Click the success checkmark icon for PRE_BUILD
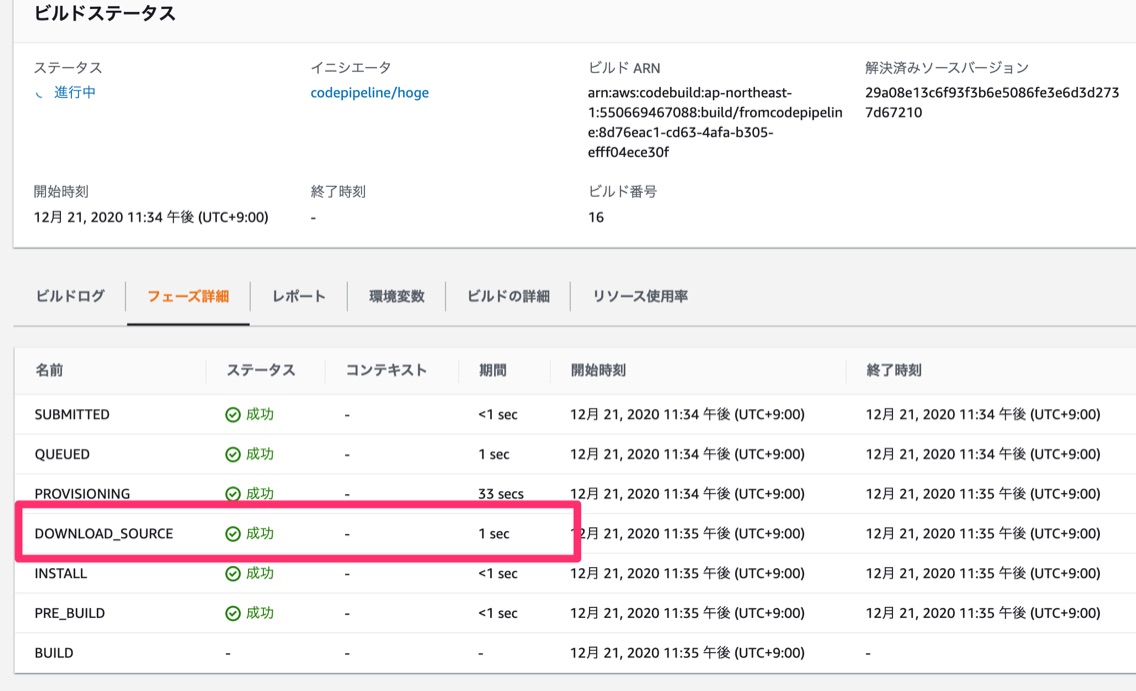Image resolution: width=1136 pixels, height=691 pixels. pyautogui.click(x=233, y=613)
